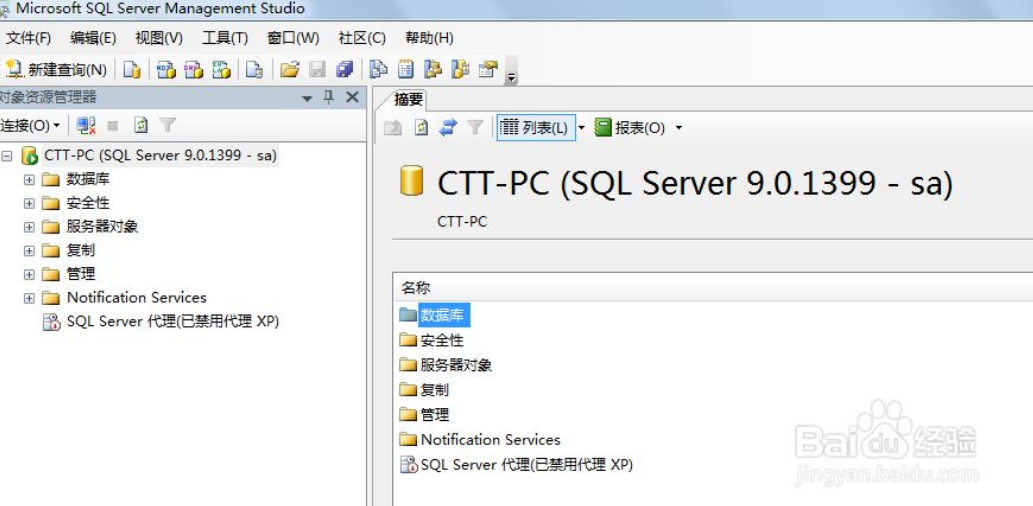The height and width of the screenshot is (506, 1033).
Task: Select 安全性 in the Summary list
Action: (442, 341)
